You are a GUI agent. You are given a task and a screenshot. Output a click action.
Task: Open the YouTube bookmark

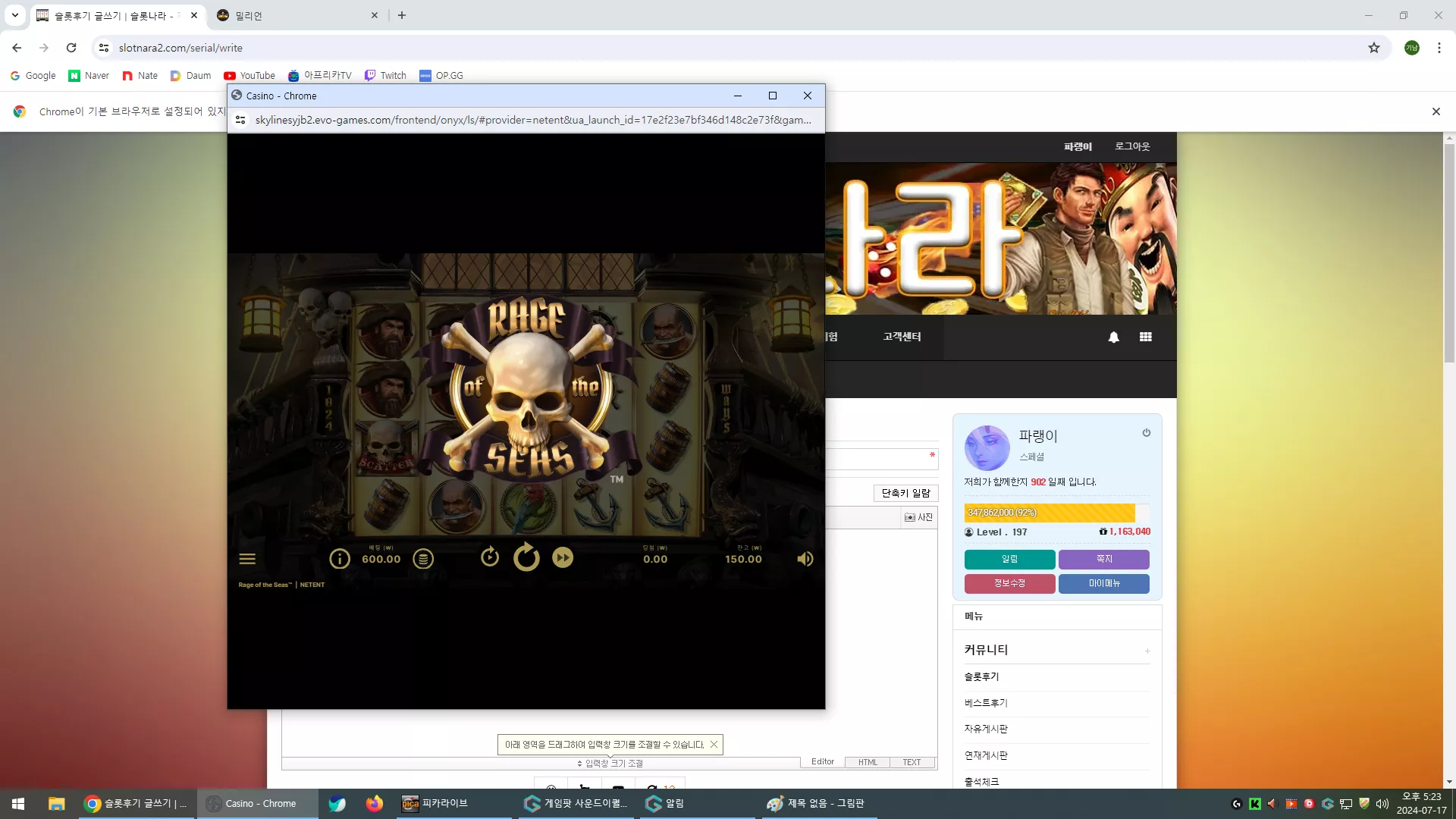[x=249, y=75]
